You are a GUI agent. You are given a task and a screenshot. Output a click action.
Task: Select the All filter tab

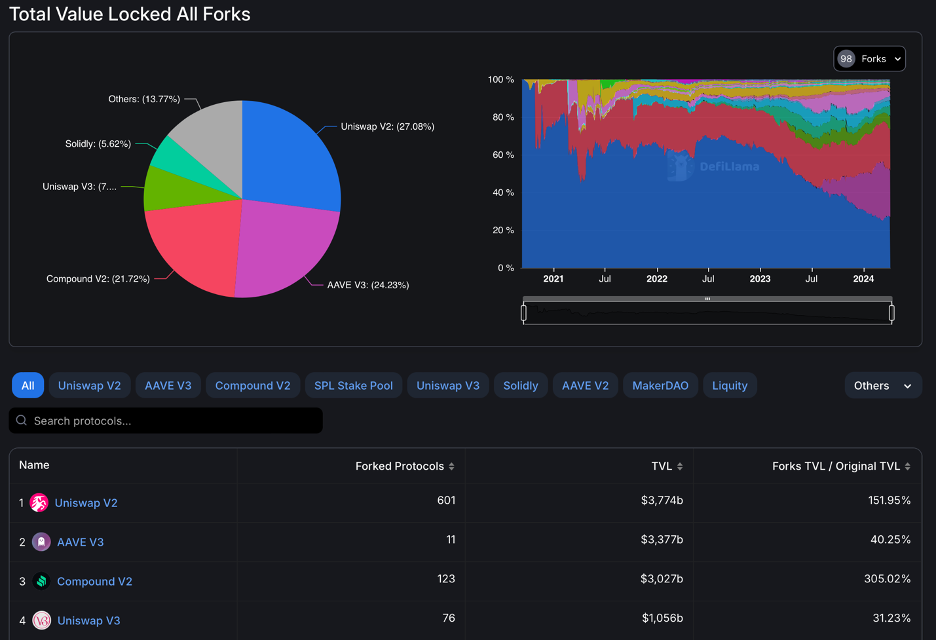click(x=27, y=386)
